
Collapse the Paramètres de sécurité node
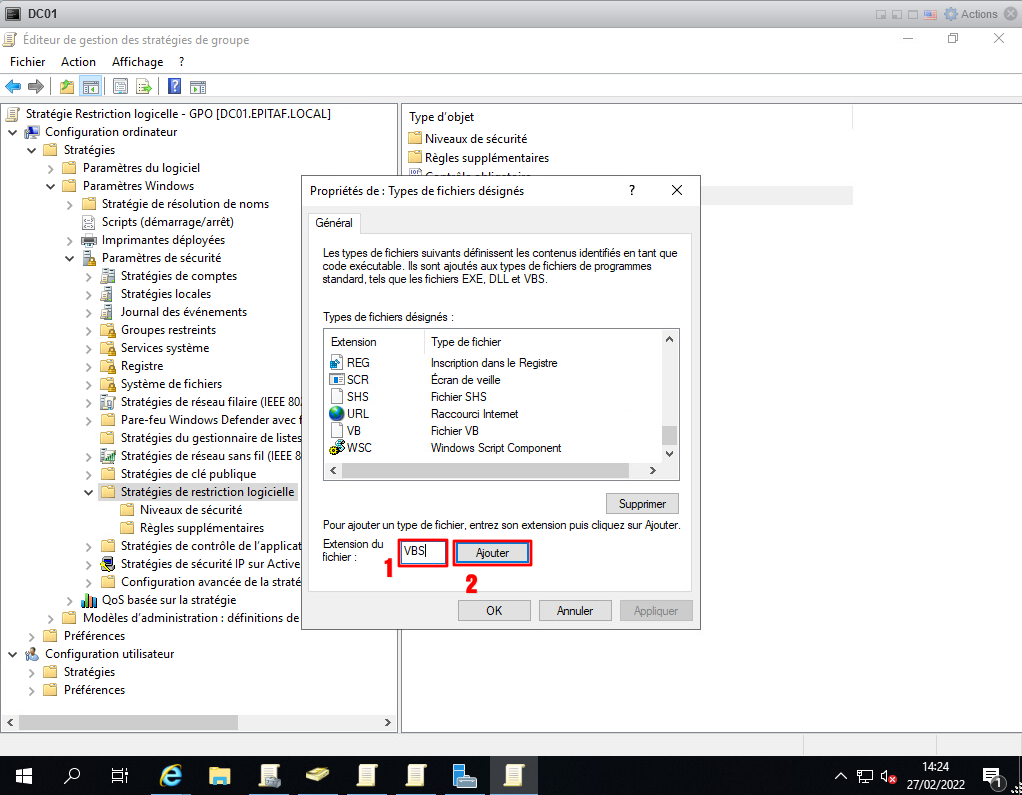coord(70,258)
